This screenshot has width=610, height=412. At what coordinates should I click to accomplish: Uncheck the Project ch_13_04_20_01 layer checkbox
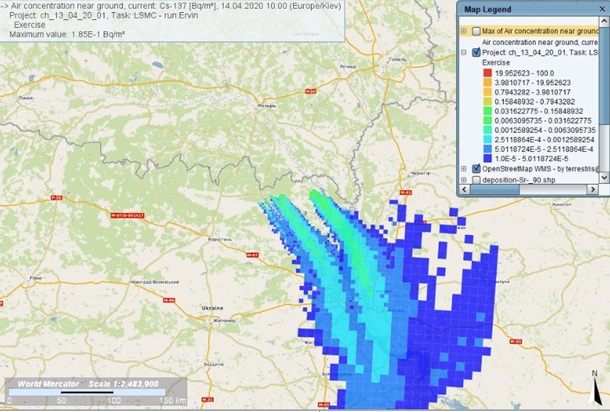(476, 53)
